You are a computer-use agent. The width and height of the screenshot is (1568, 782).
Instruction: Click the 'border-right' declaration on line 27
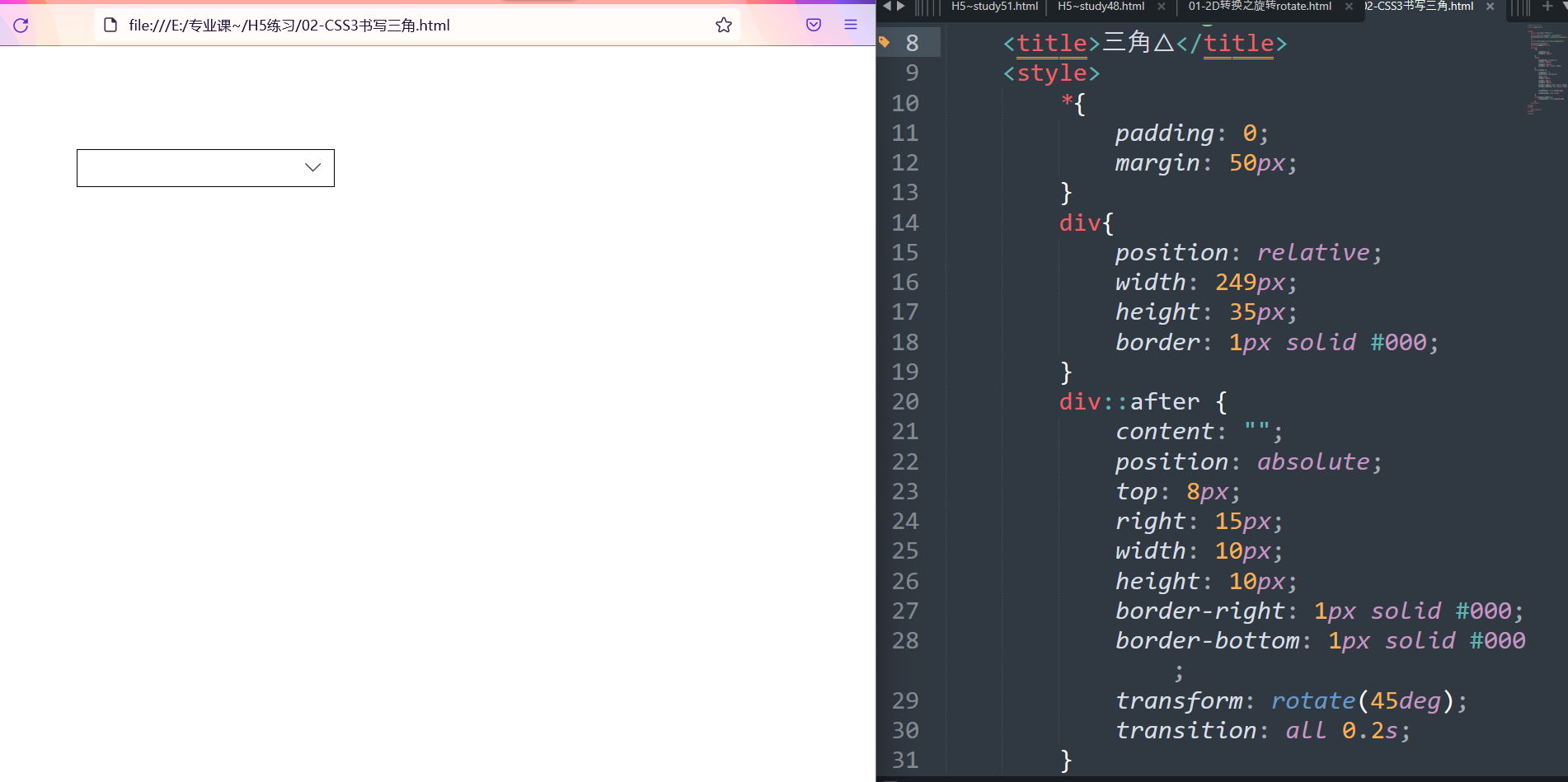pos(1319,611)
